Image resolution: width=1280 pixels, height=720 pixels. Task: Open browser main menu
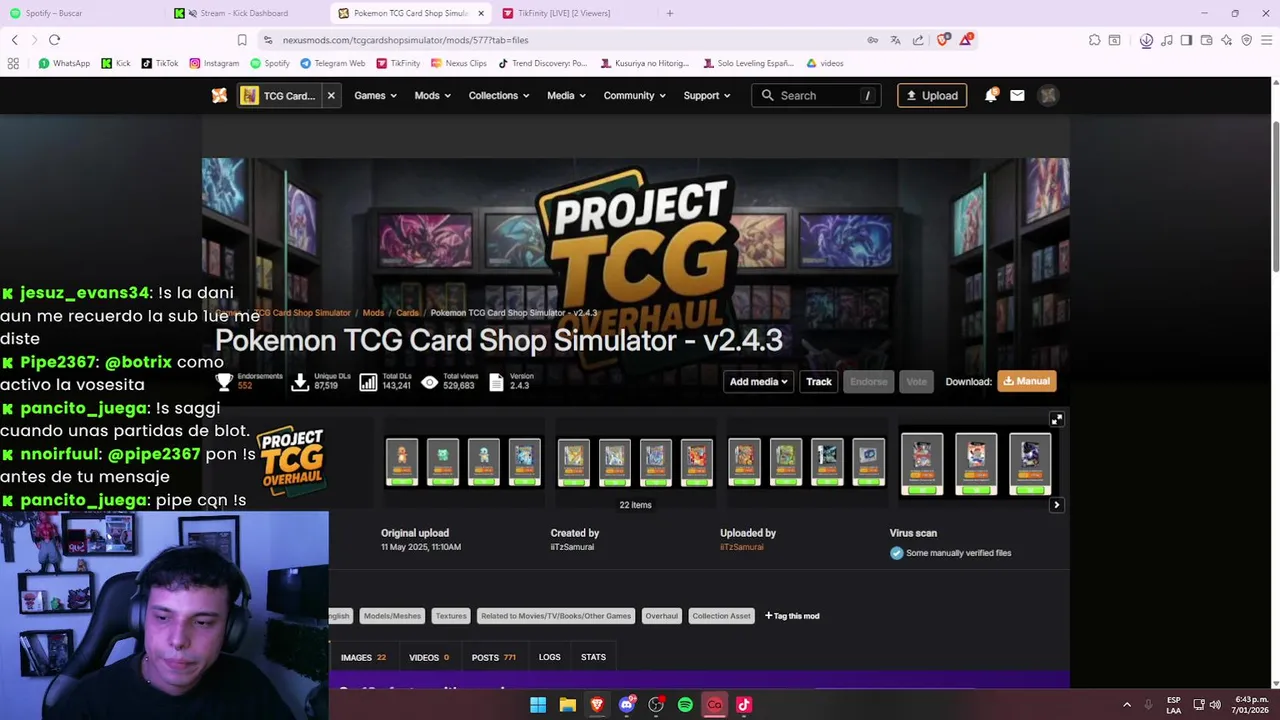[1266, 40]
